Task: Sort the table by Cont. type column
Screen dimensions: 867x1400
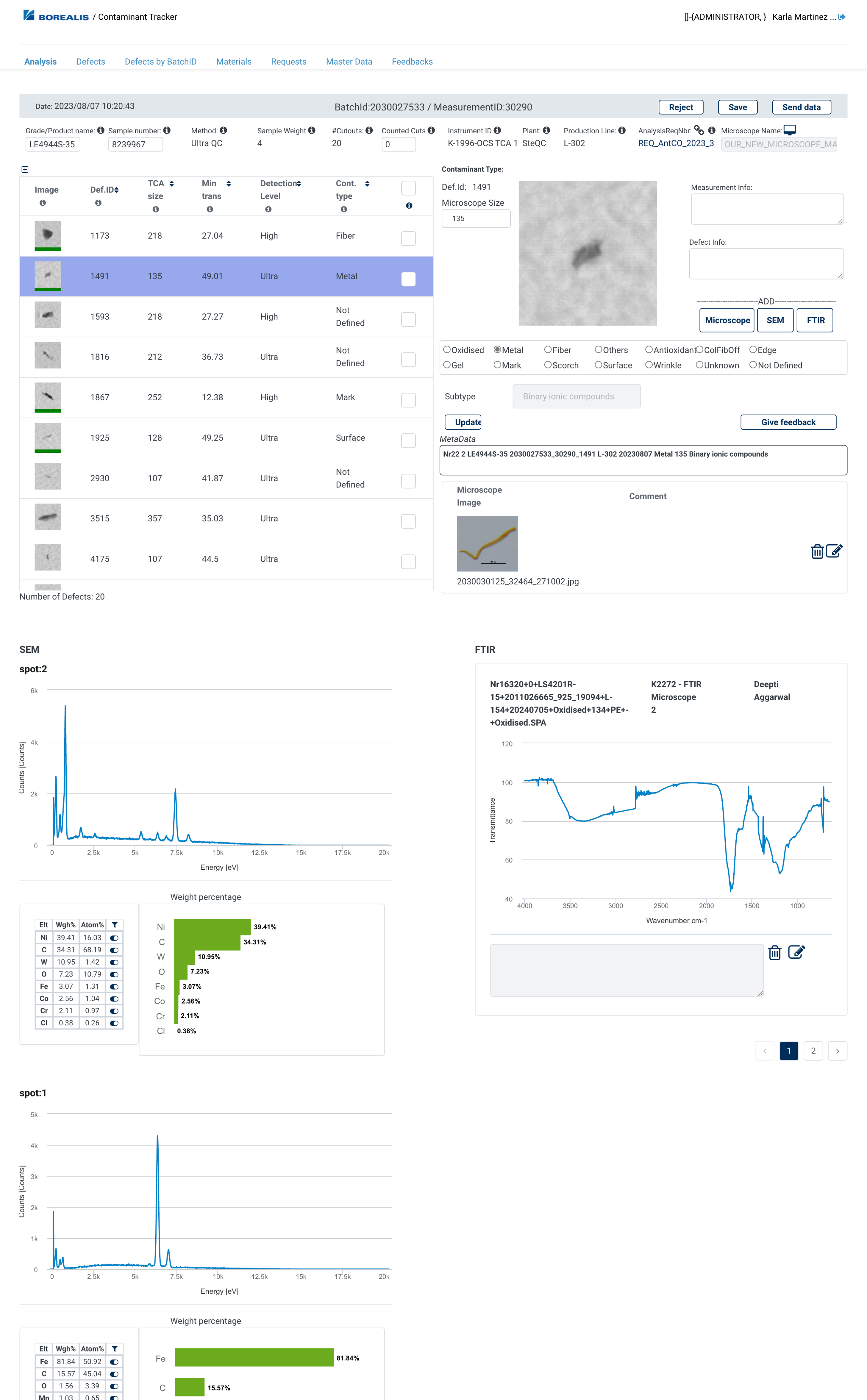Action: pos(367,184)
